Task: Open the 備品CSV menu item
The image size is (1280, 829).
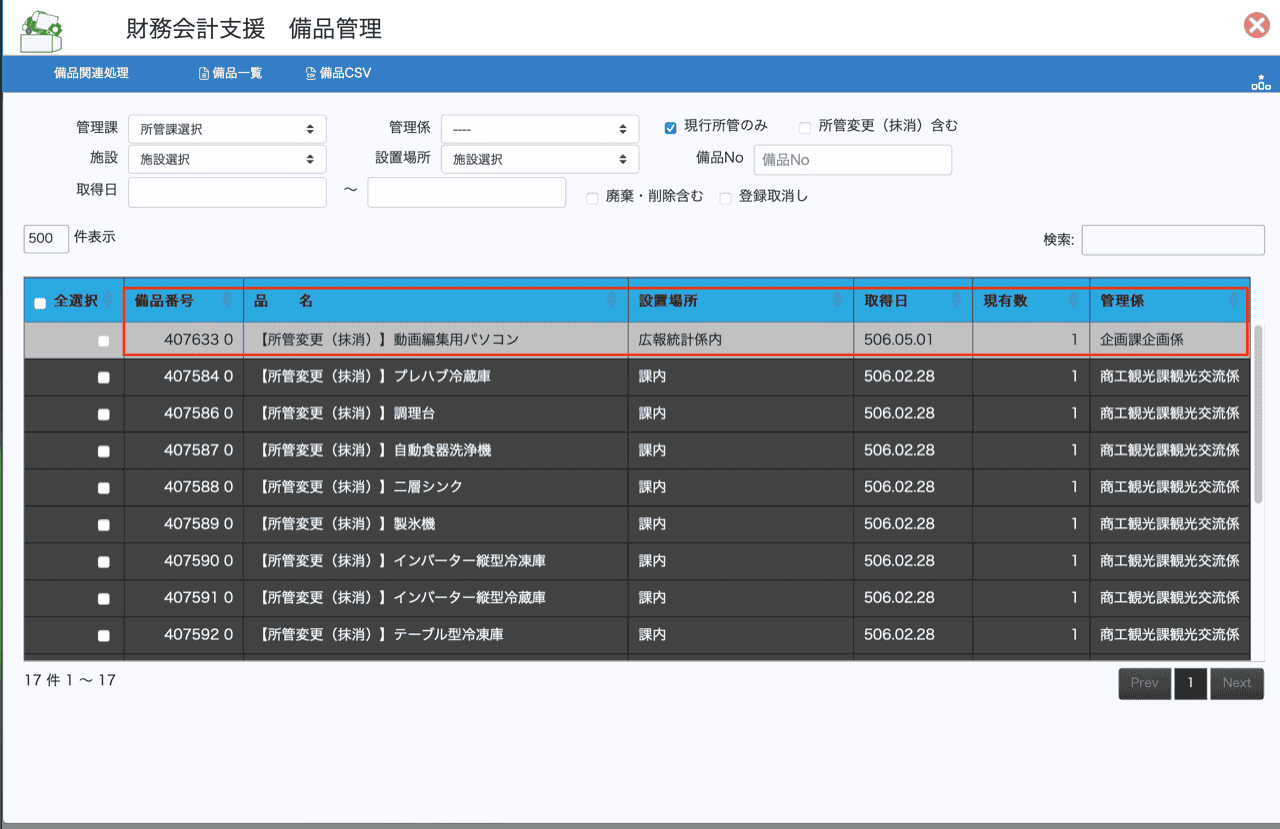Action: pos(338,73)
